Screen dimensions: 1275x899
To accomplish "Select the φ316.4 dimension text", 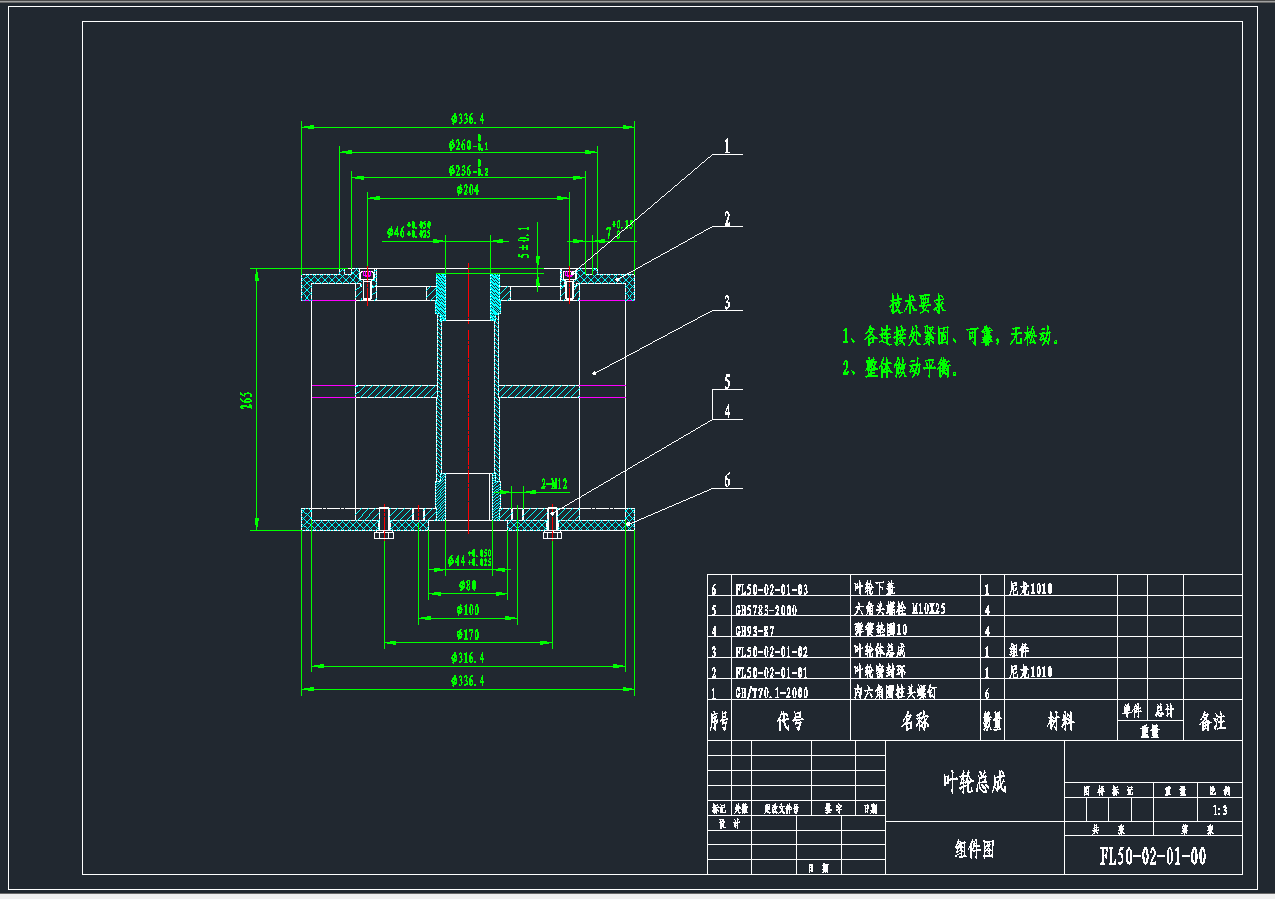I will point(467,657).
